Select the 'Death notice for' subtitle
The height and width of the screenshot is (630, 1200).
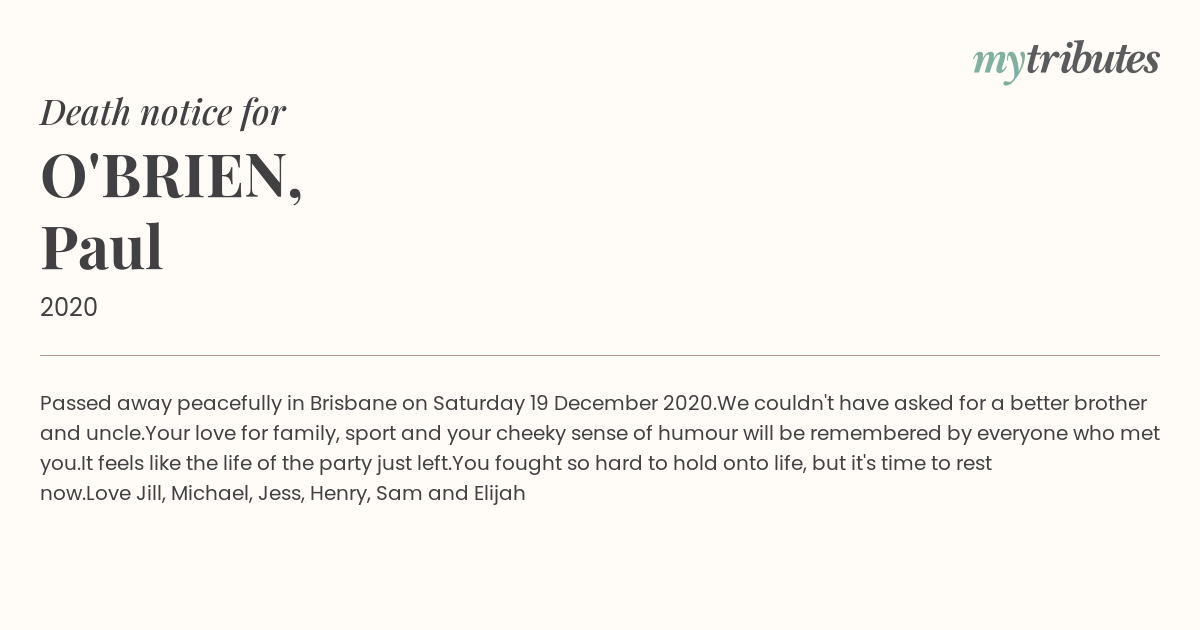163,112
